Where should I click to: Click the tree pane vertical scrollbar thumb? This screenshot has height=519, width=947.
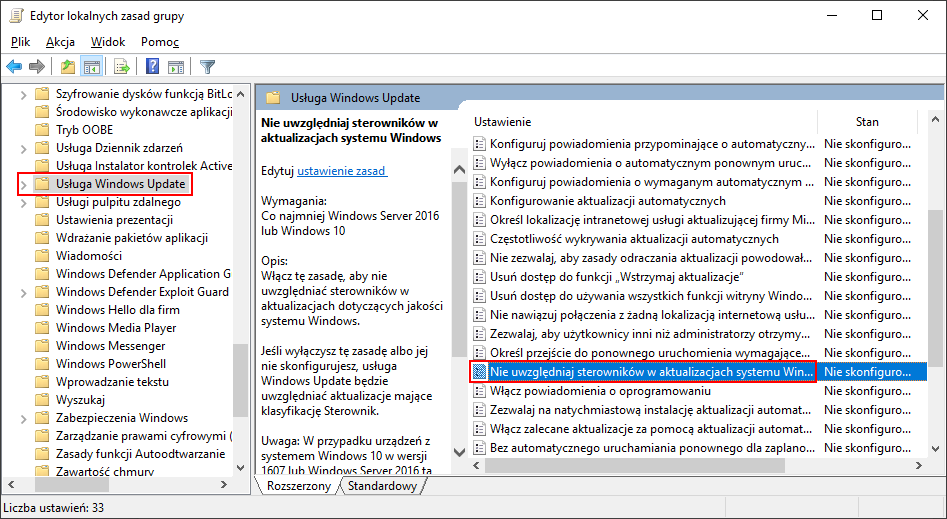tap(240, 380)
